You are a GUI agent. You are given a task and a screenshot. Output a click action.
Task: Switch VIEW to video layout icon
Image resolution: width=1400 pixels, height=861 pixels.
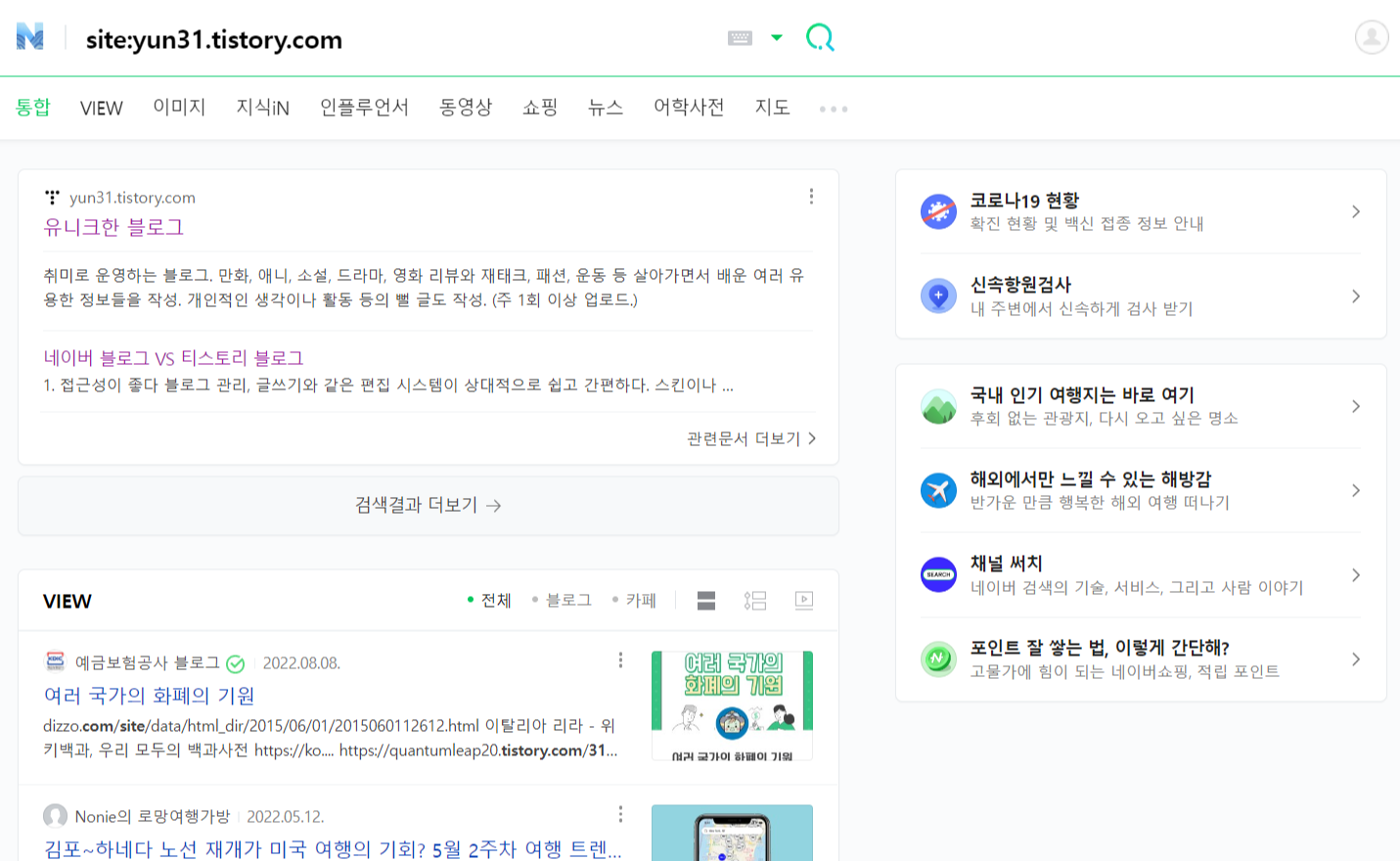[x=804, y=601]
